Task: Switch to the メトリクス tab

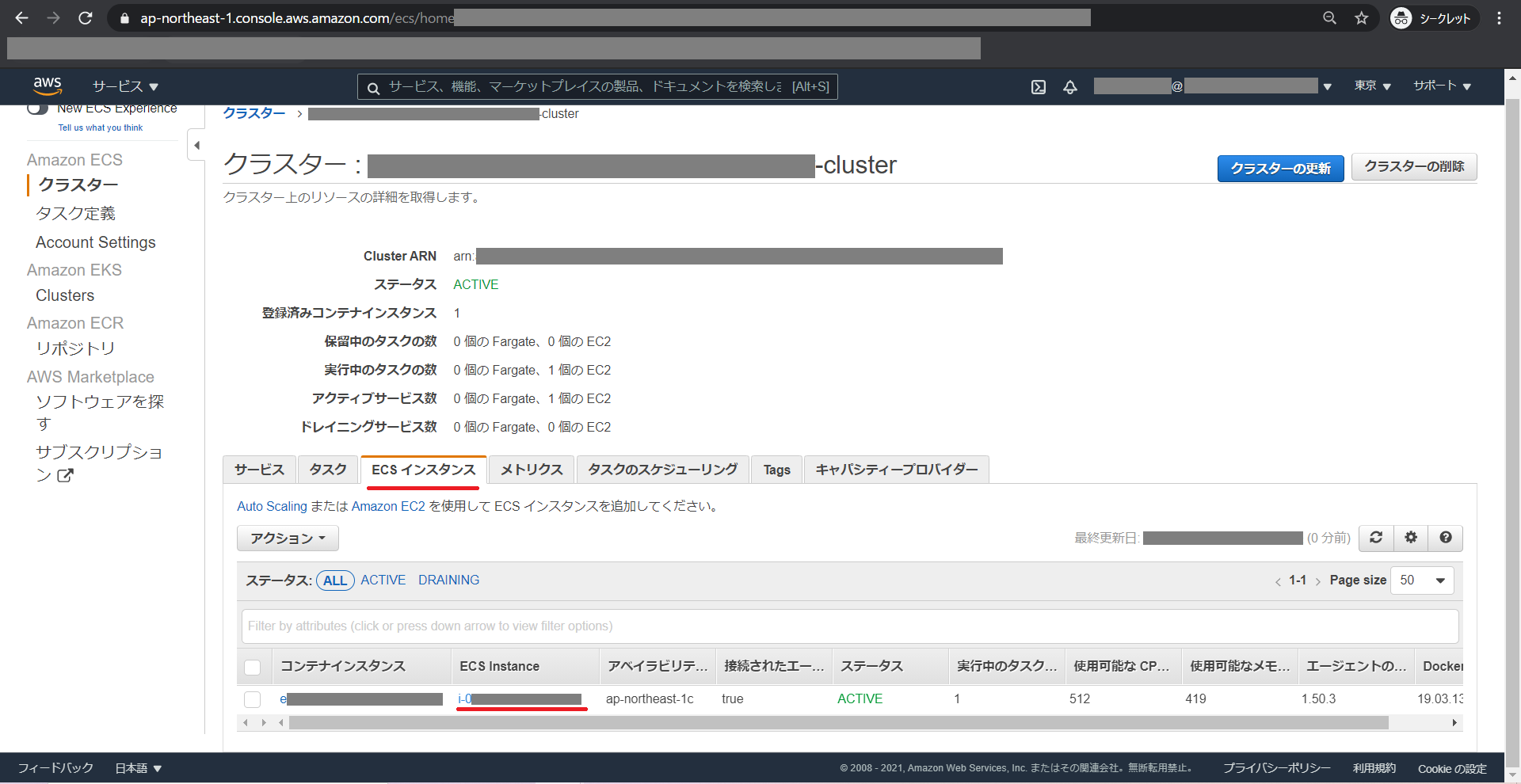Action: pyautogui.click(x=530, y=469)
